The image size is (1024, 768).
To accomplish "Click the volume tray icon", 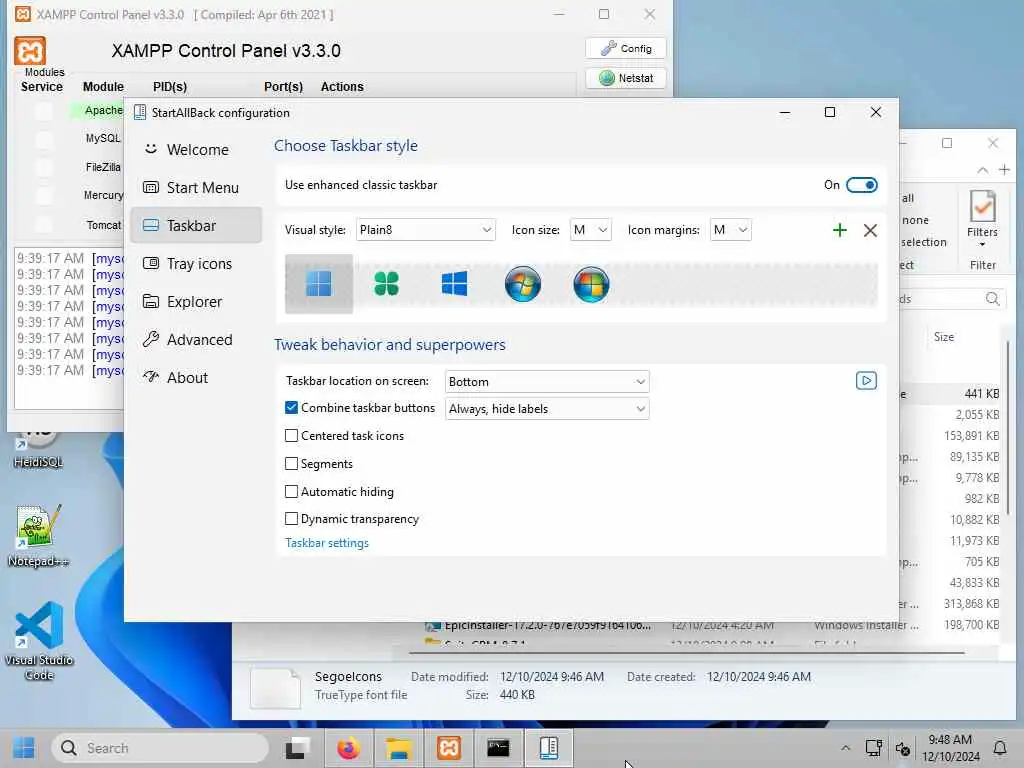I will tap(903, 748).
